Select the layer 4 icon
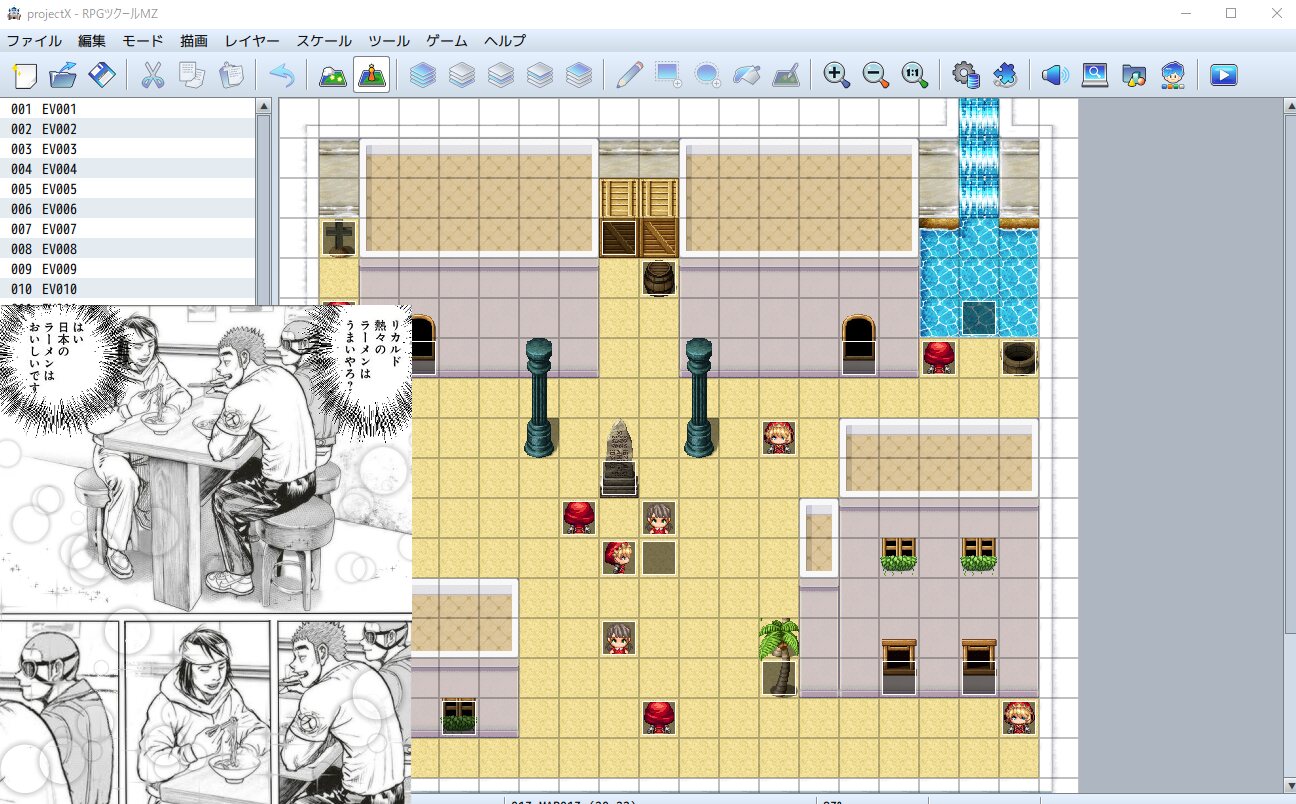Image resolution: width=1296 pixels, height=804 pixels. click(579, 75)
